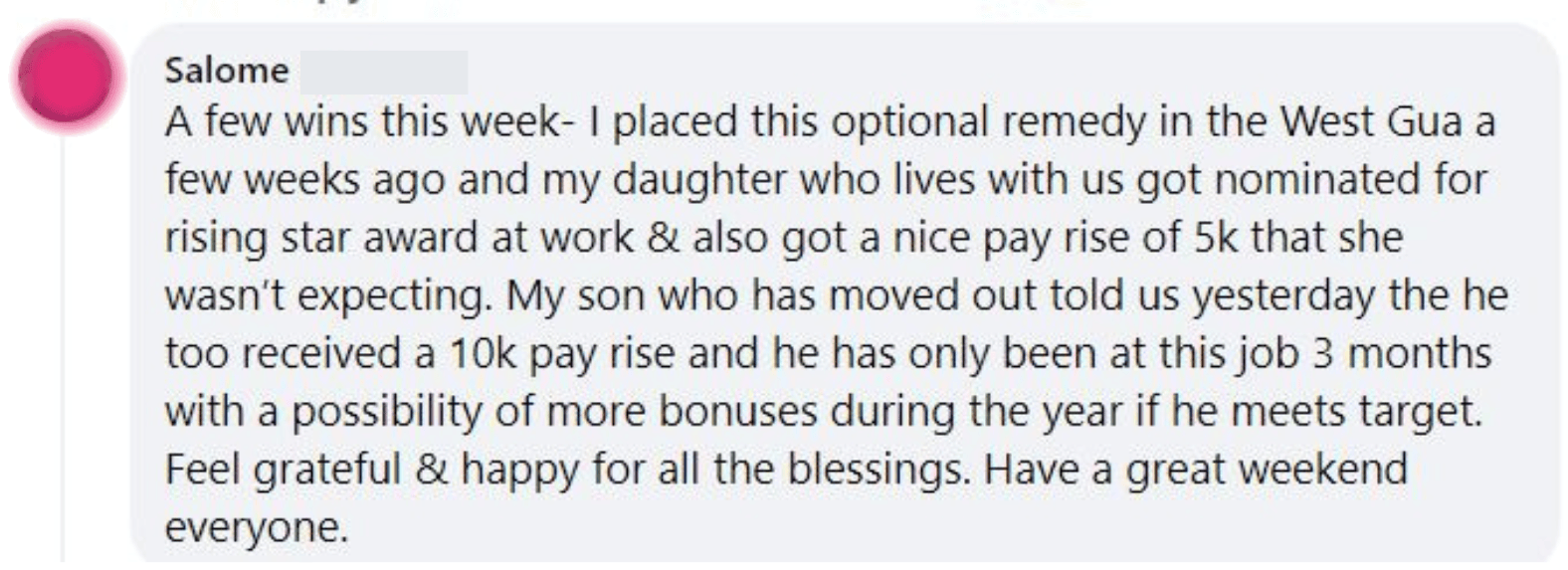The height and width of the screenshot is (570, 1568).
Task: Select the words 'West Gua' in comment
Action: point(1371,121)
